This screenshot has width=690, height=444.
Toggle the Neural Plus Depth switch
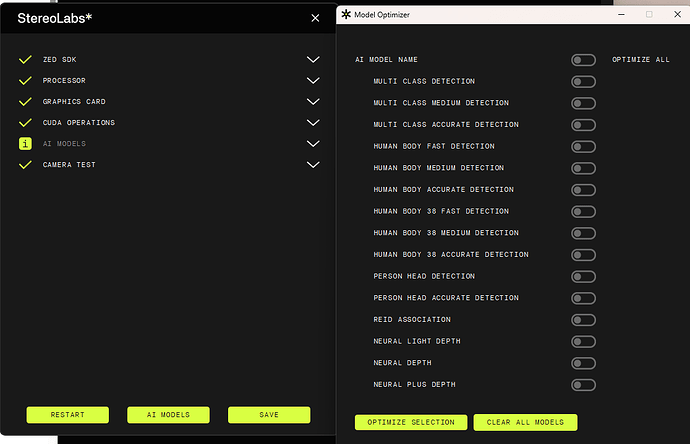(x=584, y=385)
